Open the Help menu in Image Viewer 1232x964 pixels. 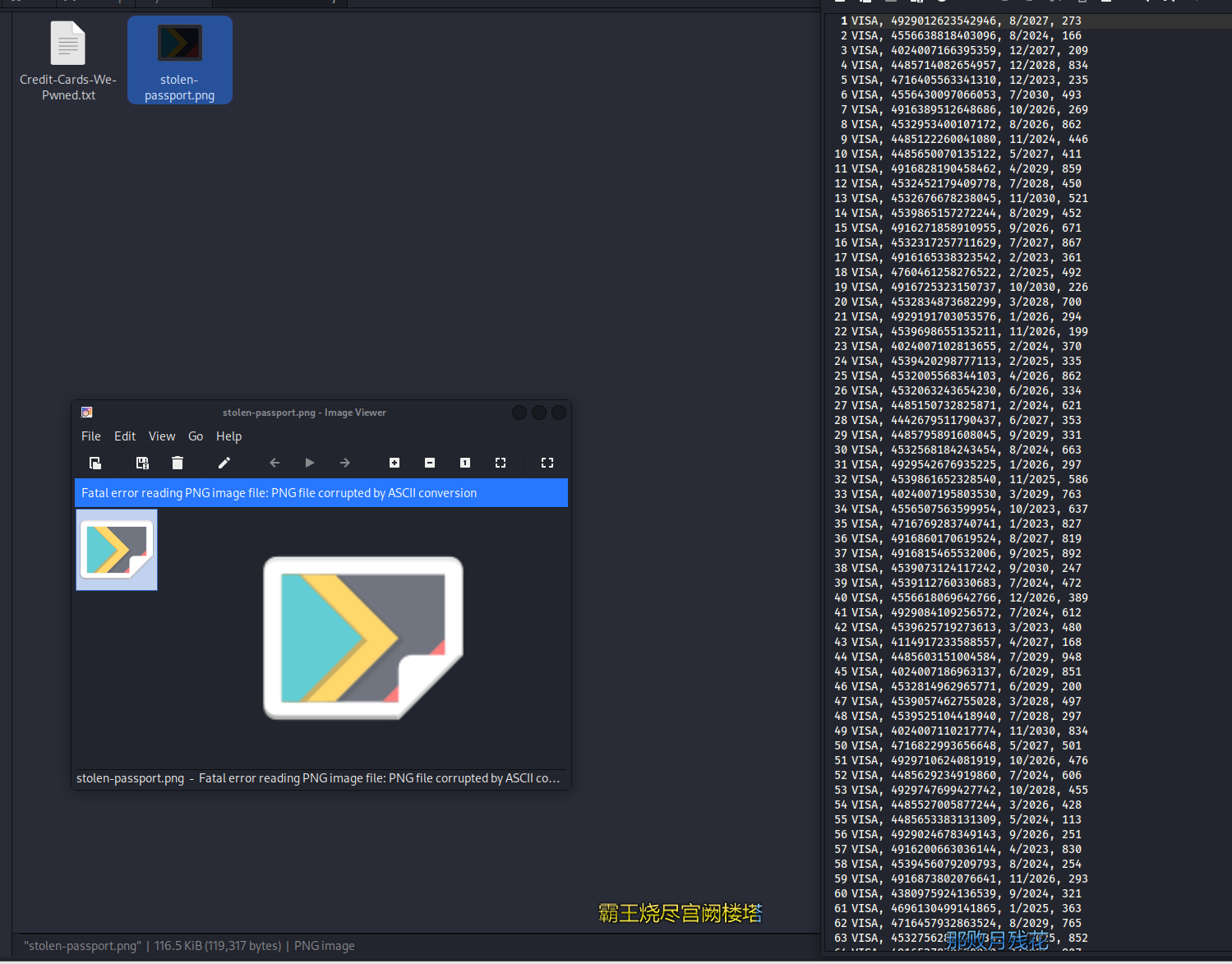(228, 436)
